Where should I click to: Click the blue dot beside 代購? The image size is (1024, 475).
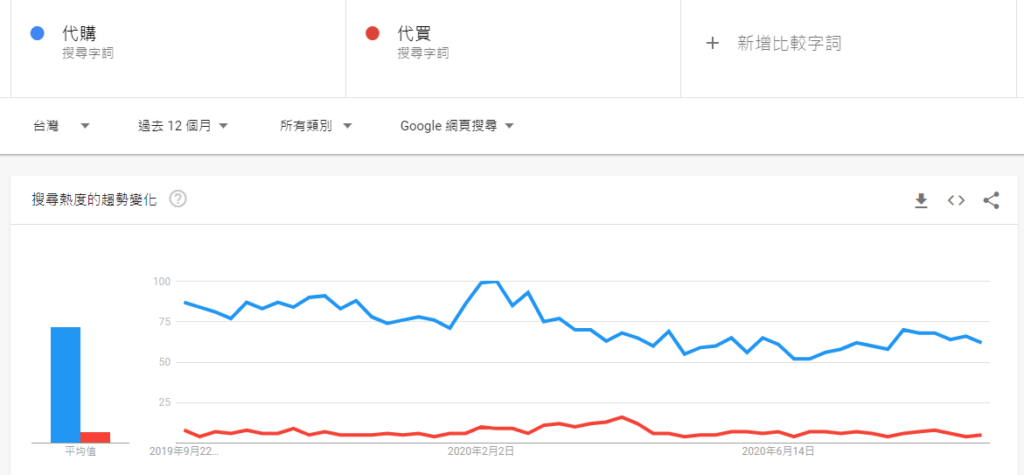37,34
